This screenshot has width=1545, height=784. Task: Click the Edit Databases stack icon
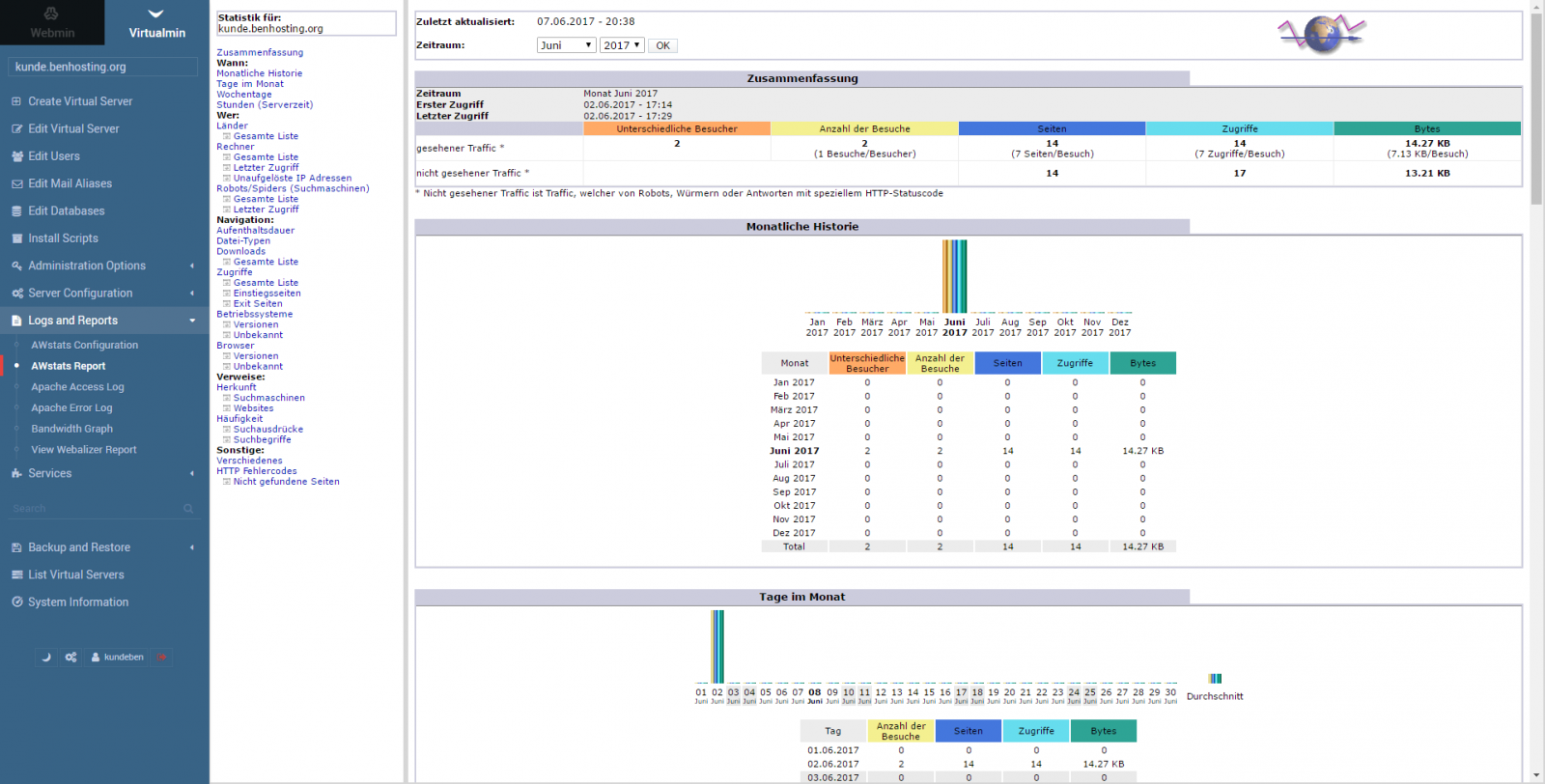point(16,211)
